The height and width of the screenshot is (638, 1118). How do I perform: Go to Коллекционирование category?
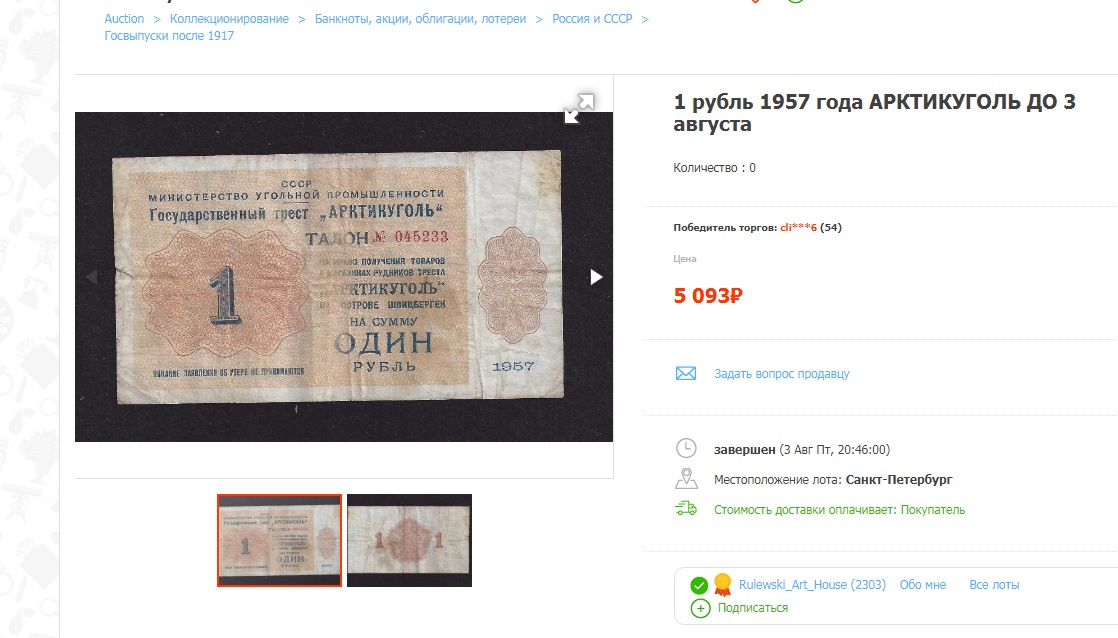(x=229, y=19)
